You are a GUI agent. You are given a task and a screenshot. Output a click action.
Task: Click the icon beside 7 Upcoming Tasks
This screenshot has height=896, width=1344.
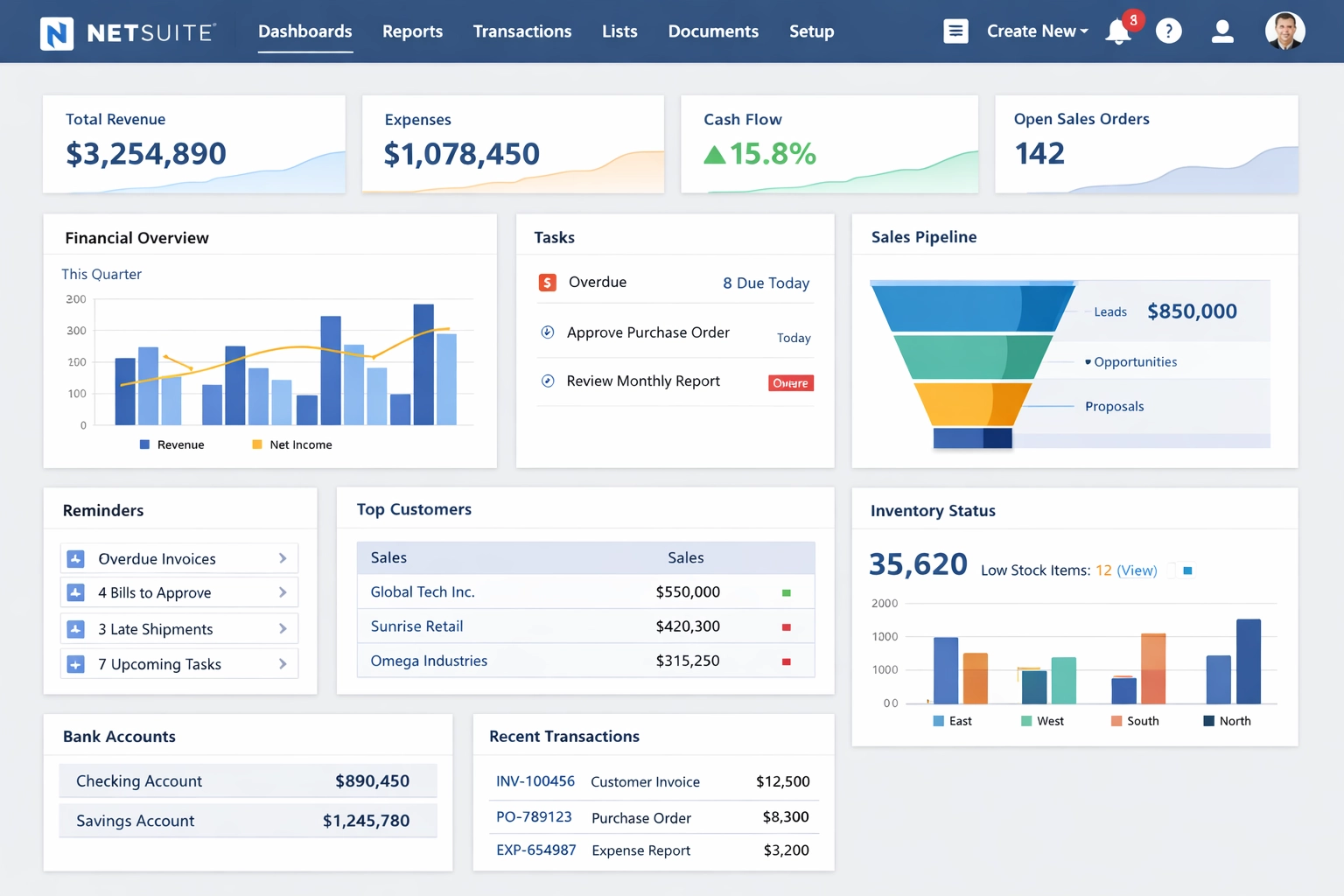(76, 663)
